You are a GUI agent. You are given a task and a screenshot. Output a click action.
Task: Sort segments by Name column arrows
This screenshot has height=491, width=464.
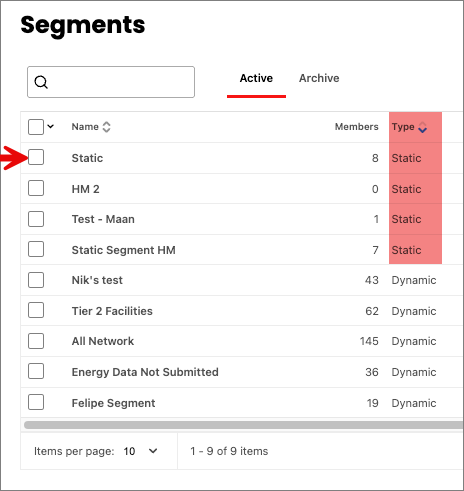pyautogui.click(x=106, y=127)
